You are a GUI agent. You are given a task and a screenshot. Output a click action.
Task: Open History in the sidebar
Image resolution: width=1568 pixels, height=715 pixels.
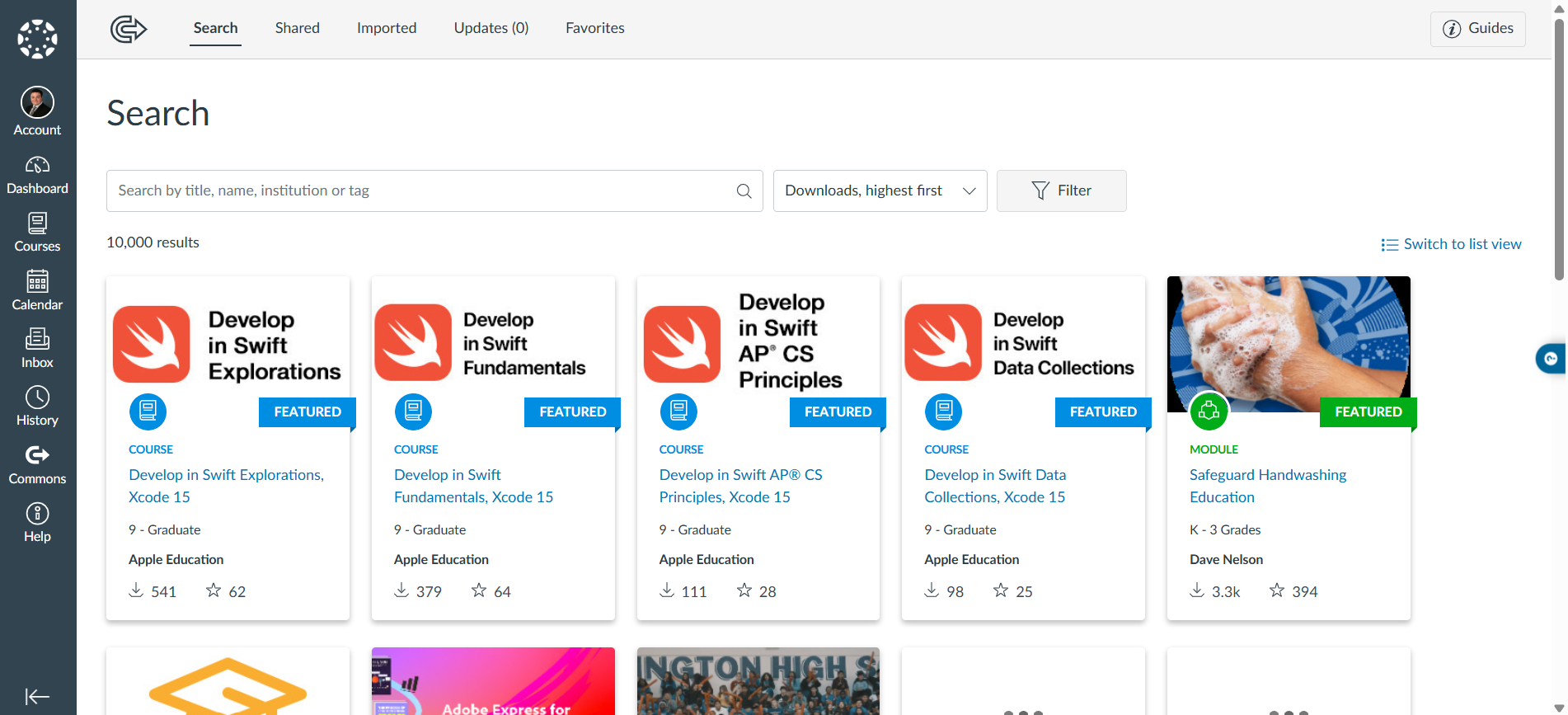pyautogui.click(x=37, y=407)
